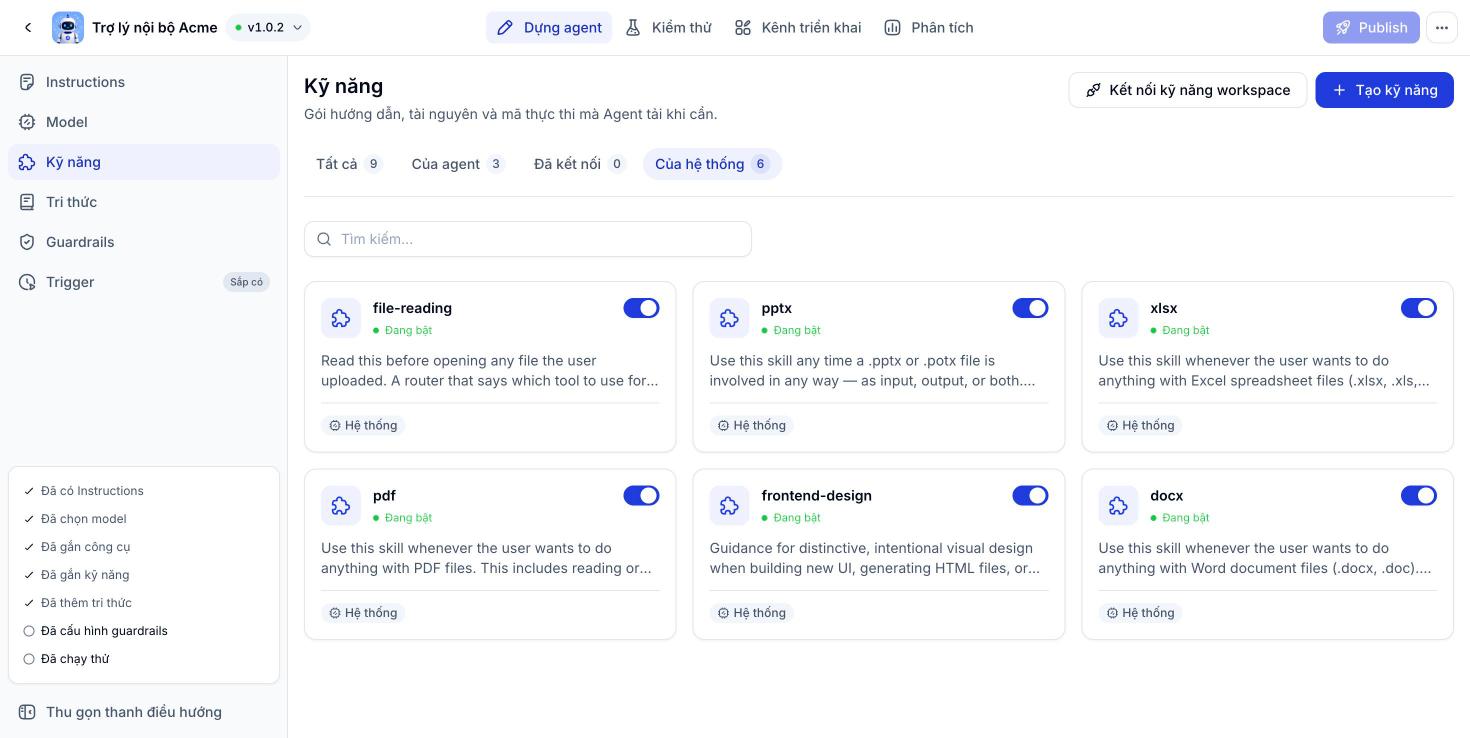Screen dimensions: 1470x738
Task: Click the back arrow icon
Action: (28, 28)
